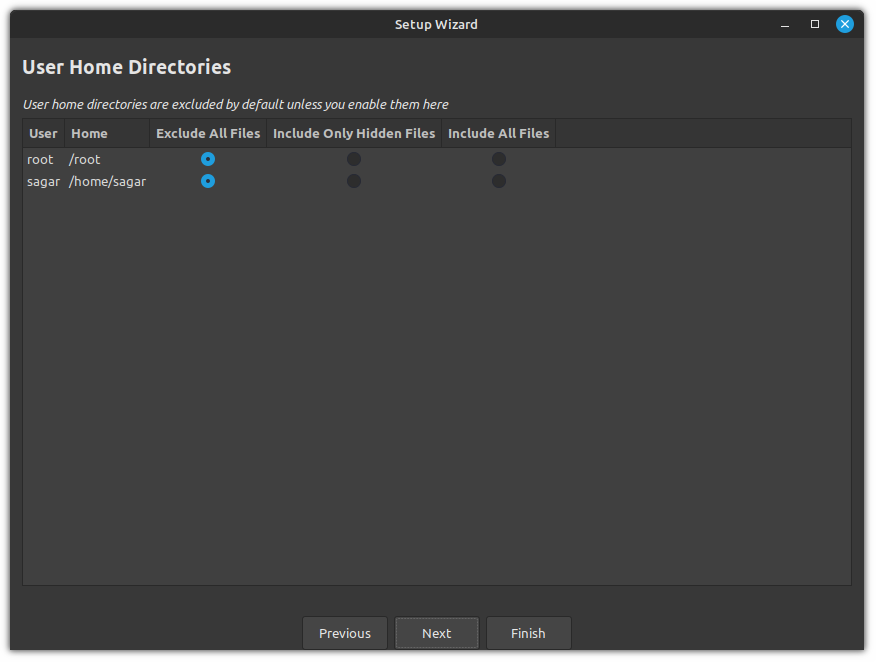Close the Setup Wizard window
876x662 pixels.
[845, 24]
